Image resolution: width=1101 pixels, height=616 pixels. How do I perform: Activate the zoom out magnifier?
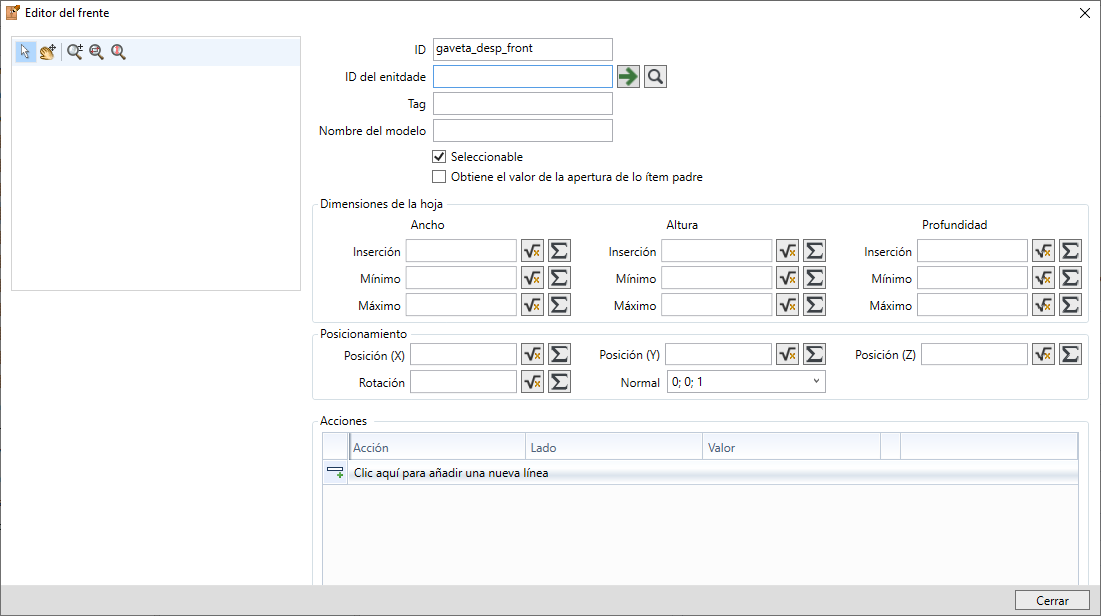[97, 51]
